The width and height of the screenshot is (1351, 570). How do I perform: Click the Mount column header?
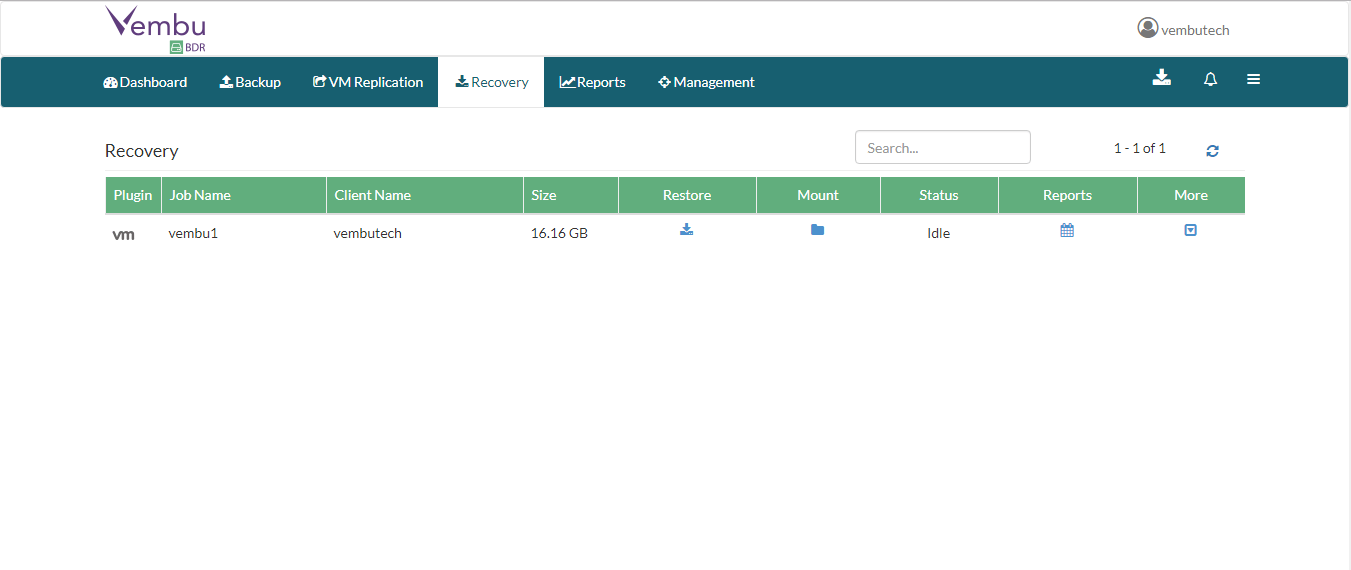tap(818, 195)
